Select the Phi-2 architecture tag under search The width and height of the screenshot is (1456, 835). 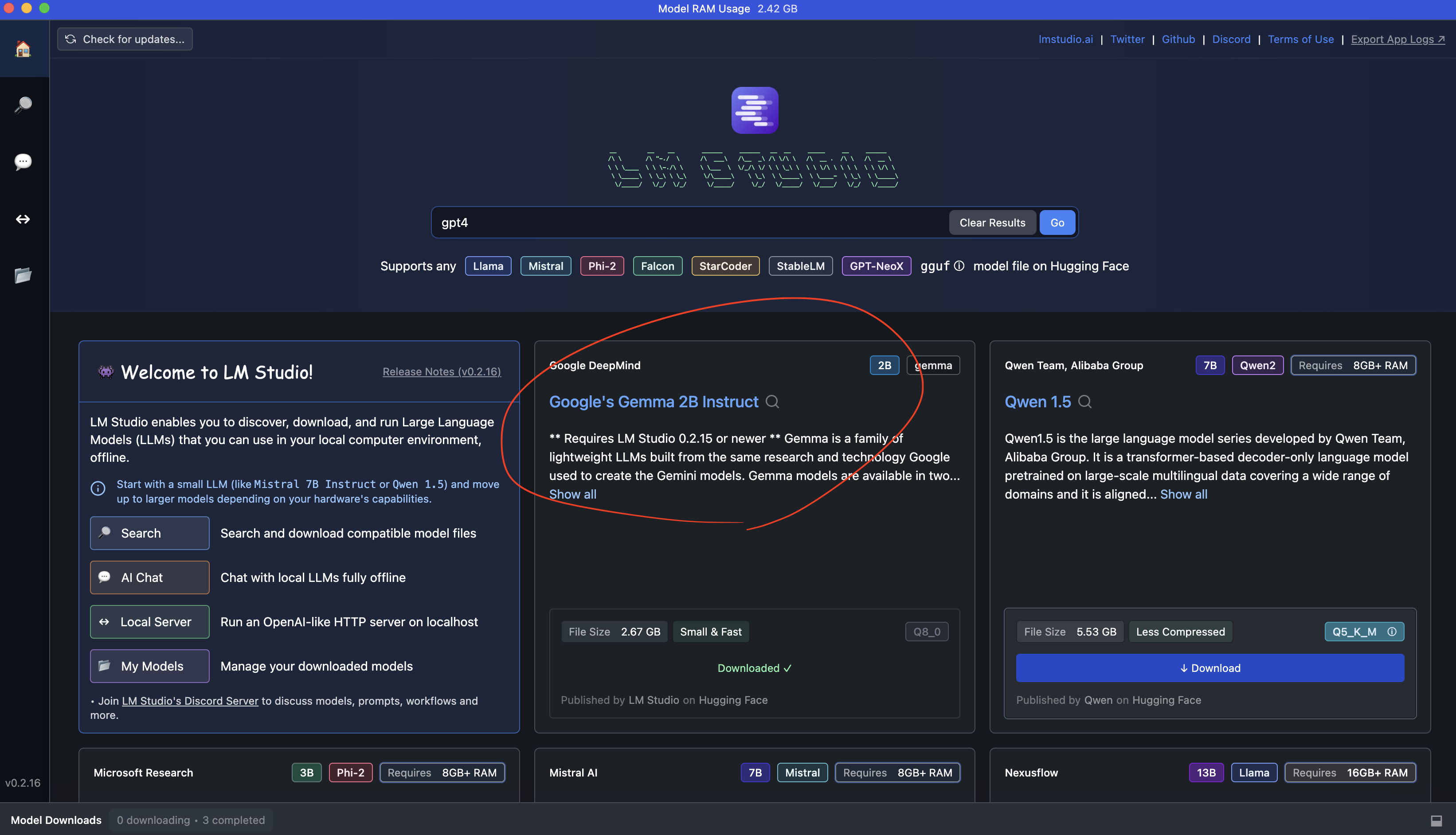602,266
